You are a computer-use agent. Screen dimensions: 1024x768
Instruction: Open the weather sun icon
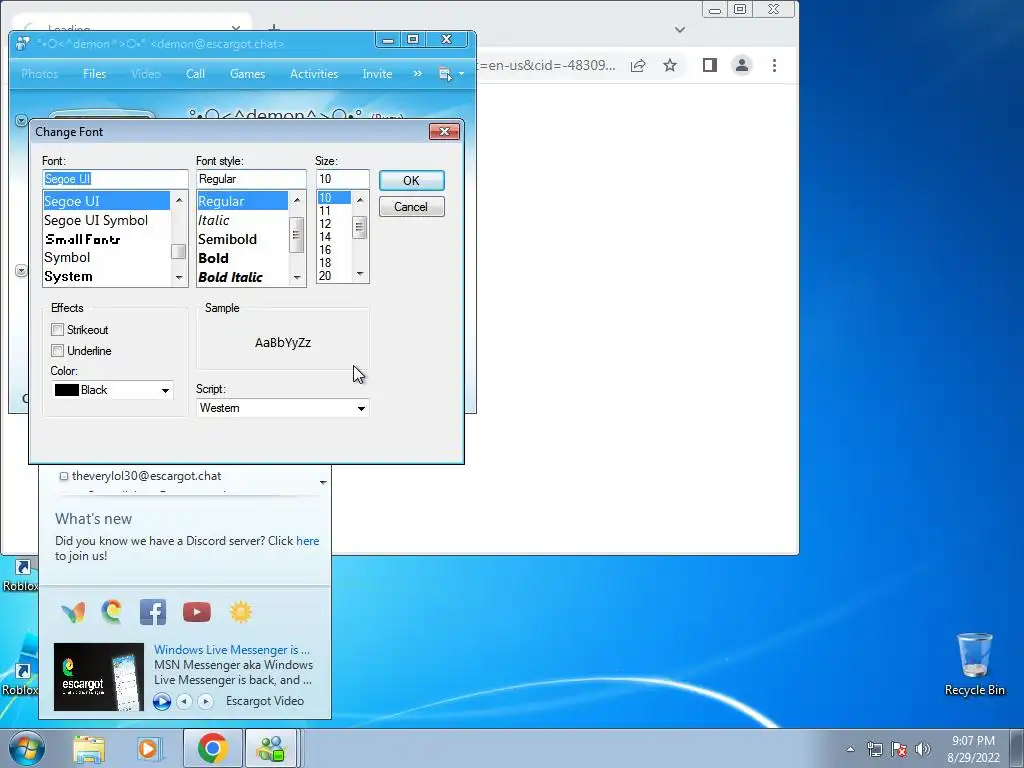tap(240, 612)
